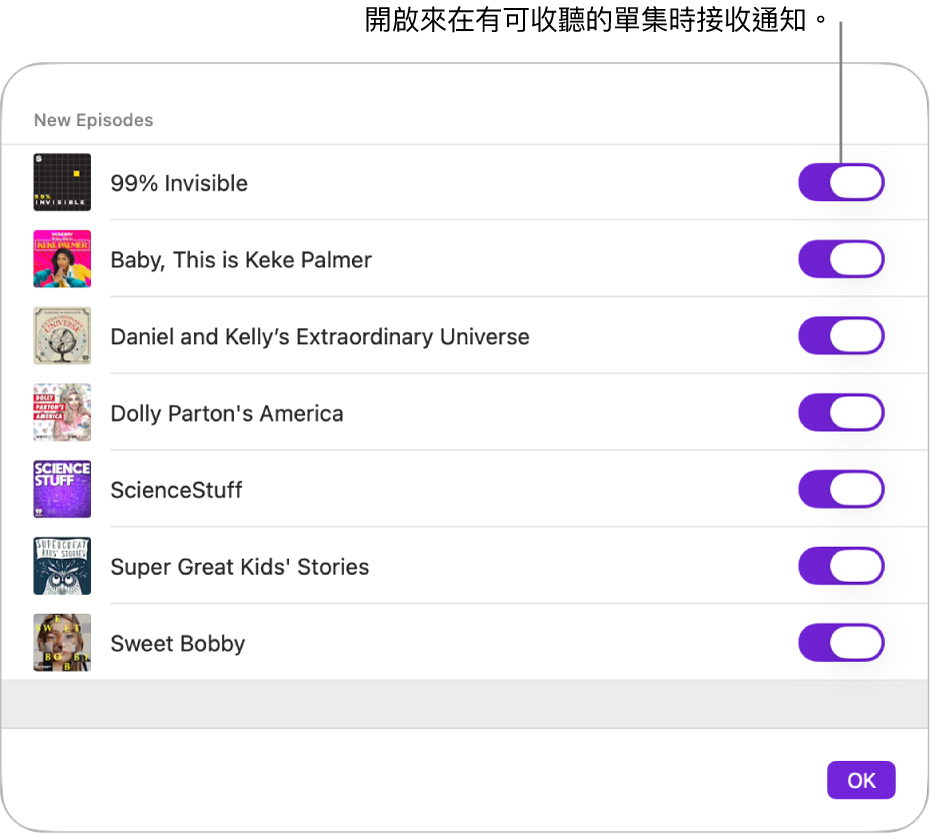The width and height of the screenshot is (931, 833).
Task: Click the 99% Invisible podcast artwork
Action: (62, 183)
